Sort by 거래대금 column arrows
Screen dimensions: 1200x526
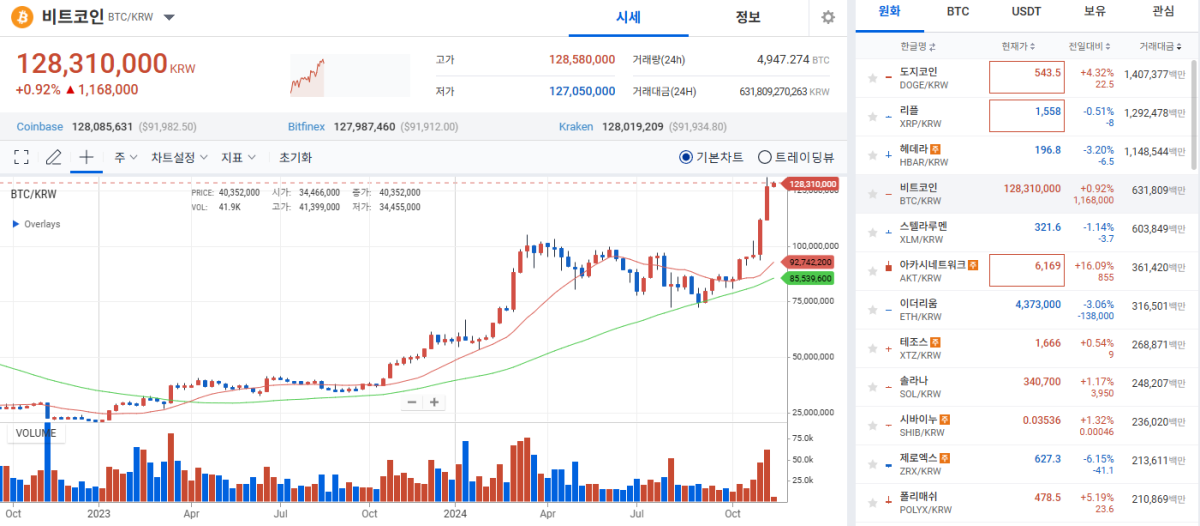(x=1180, y=47)
